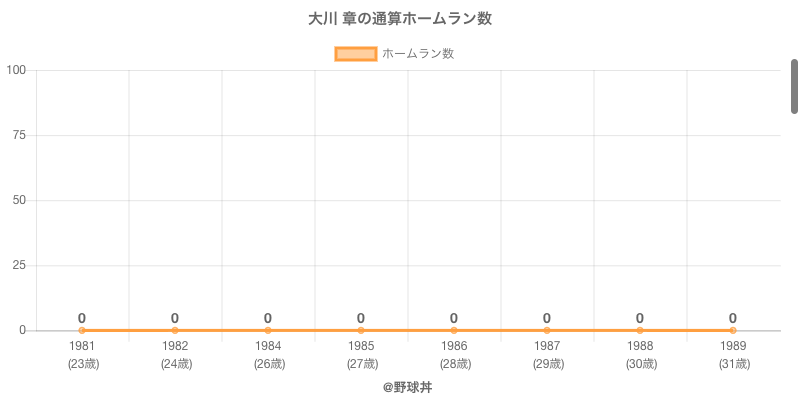This screenshot has height=400, width=800.
Task: Click the 100 y-axis label
Action: (16, 70)
